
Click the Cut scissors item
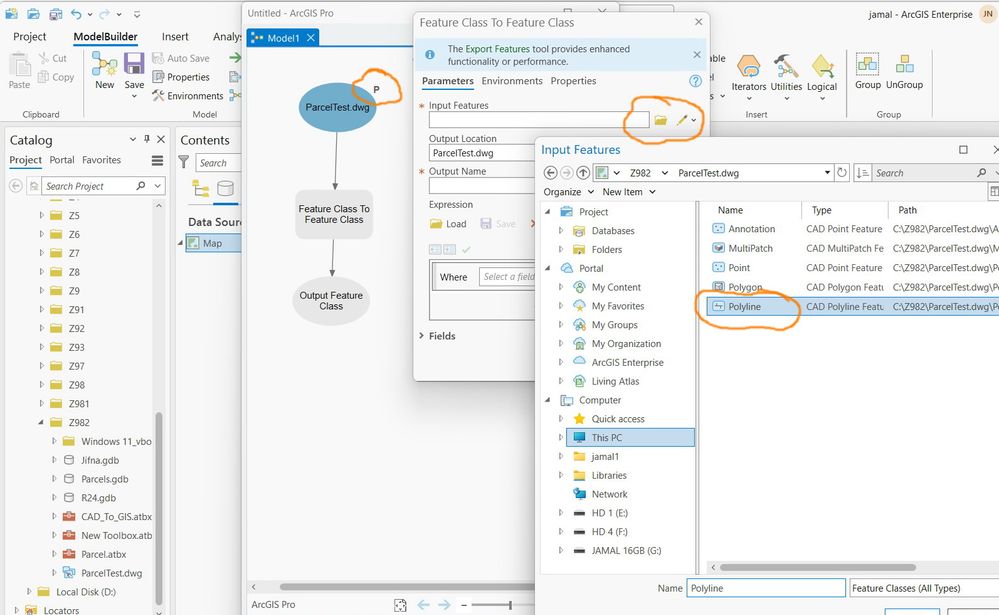[52, 58]
